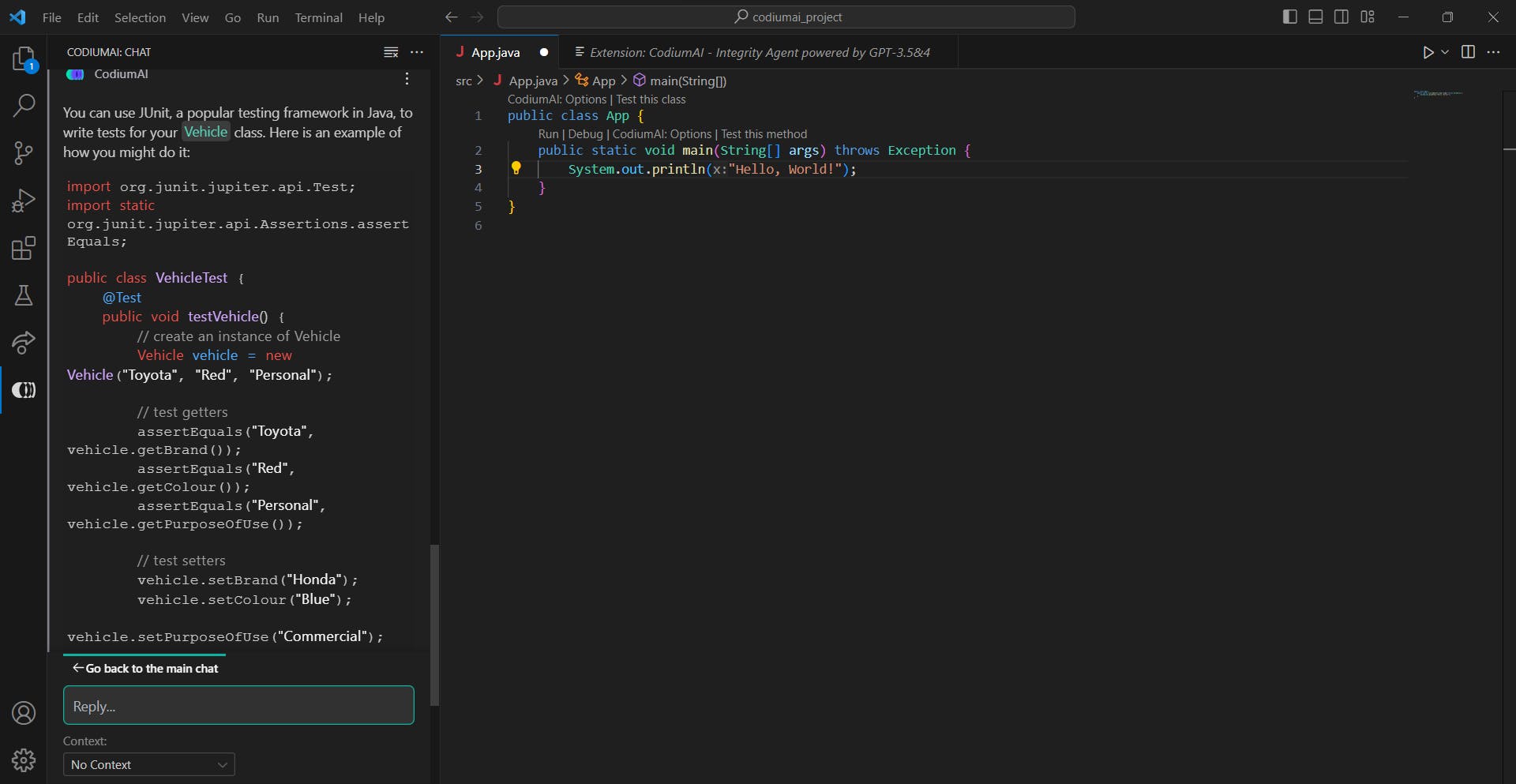Viewport: 1516px width, 784px height.
Task: Open the Explorer view in activity bar
Action: click(24, 59)
